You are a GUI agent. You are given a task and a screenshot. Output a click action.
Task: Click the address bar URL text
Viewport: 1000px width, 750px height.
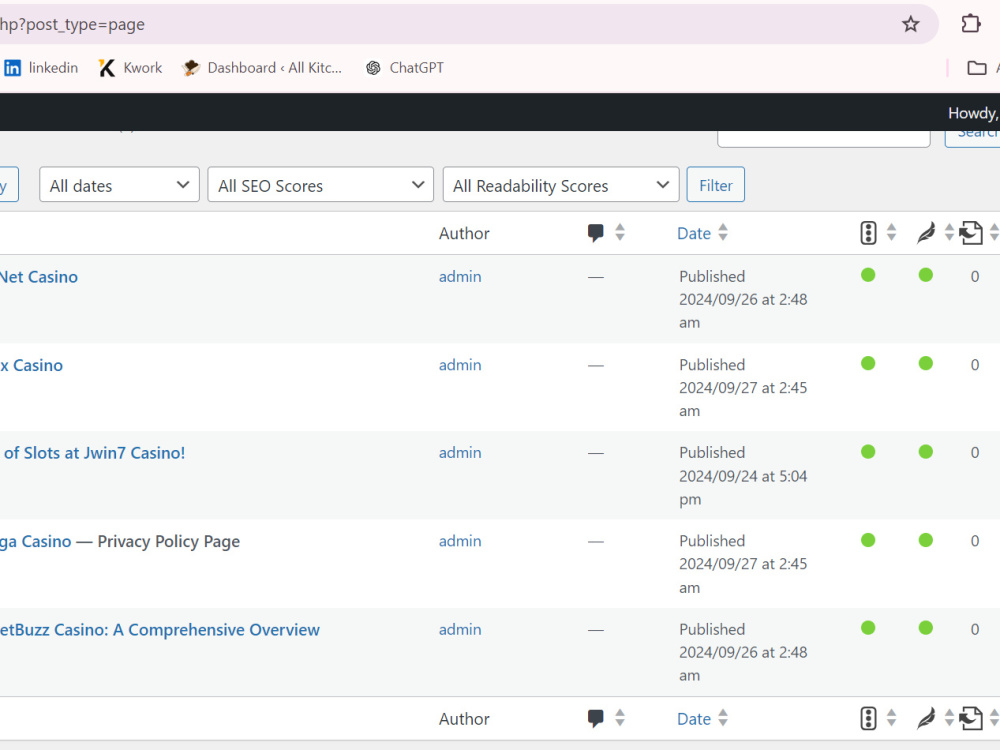72,24
